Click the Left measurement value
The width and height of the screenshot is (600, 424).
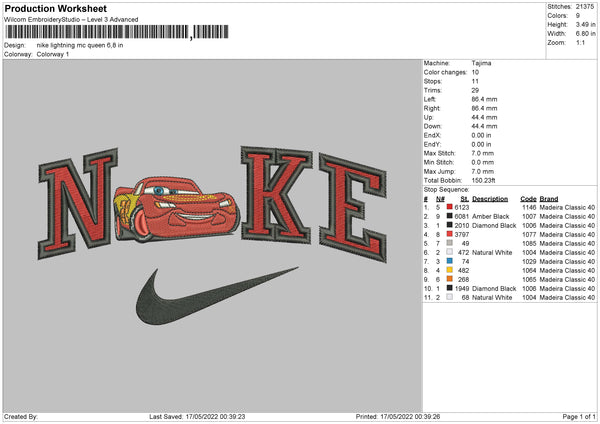click(484, 99)
